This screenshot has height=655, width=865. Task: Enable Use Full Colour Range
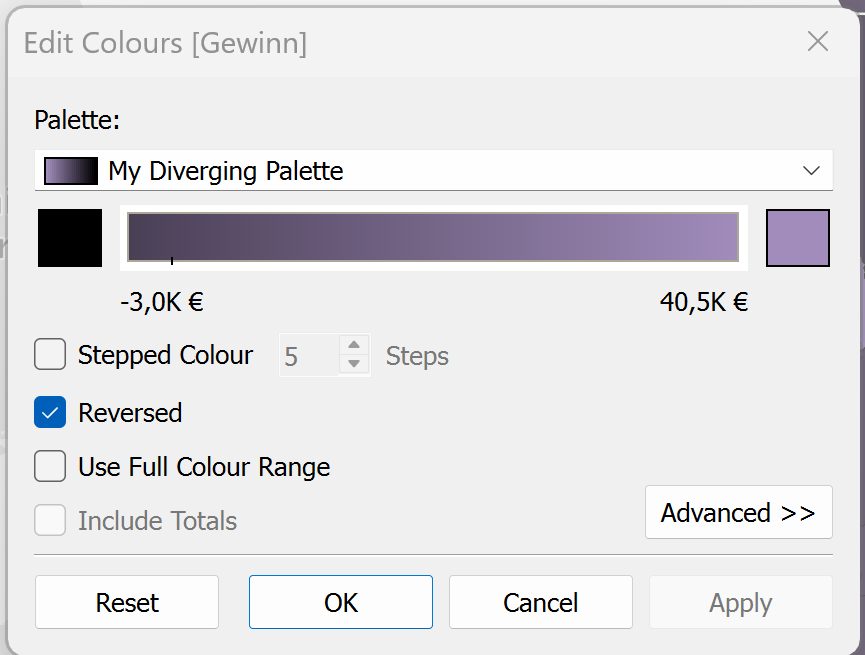pyautogui.click(x=50, y=466)
